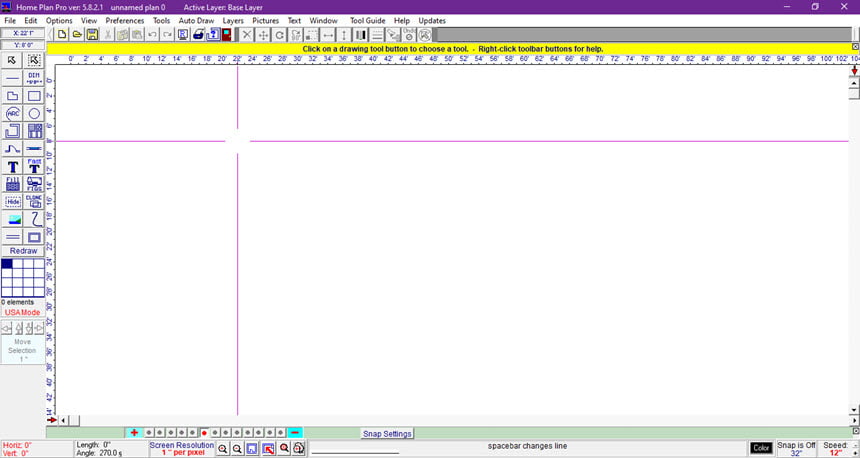Viewport: 860px width, 458px height.
Task: Click the Redo arrow in toolbar
Action: [x=167, y=35]
